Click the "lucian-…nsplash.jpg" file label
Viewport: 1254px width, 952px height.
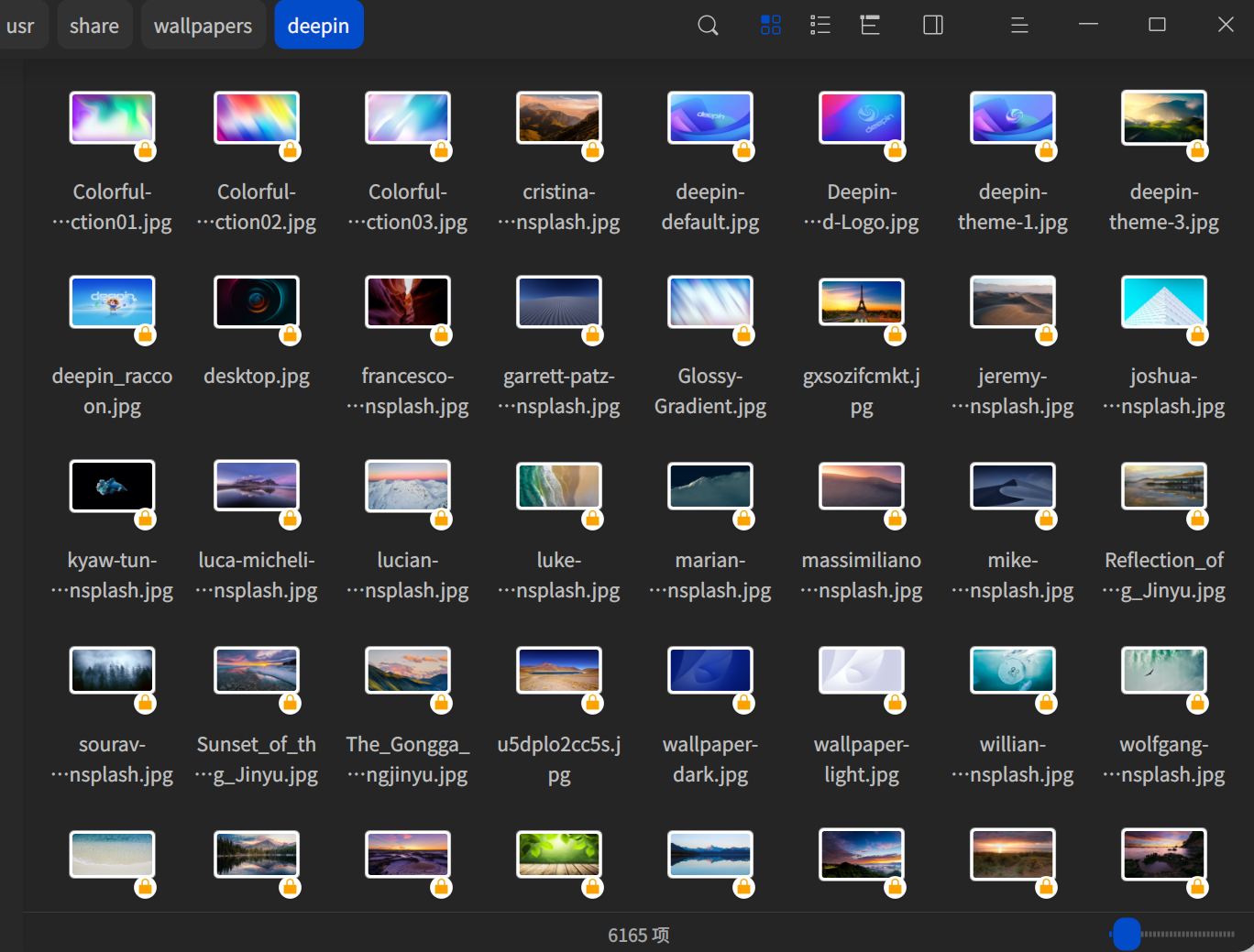408,575
